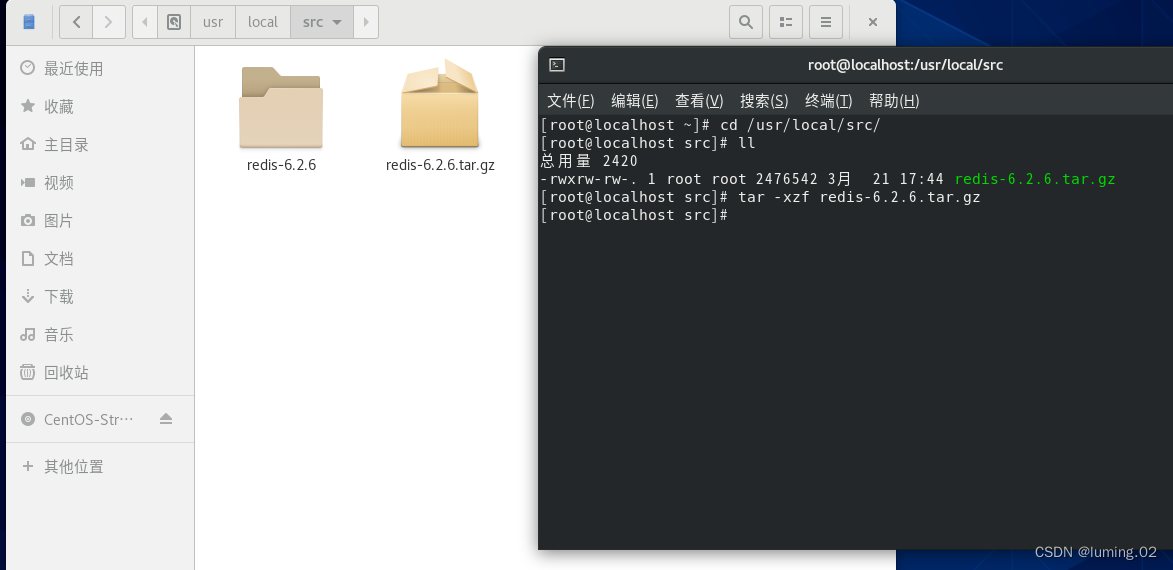
Task: Open Documents (文档) in sidebar
Action: coord(99,258)
